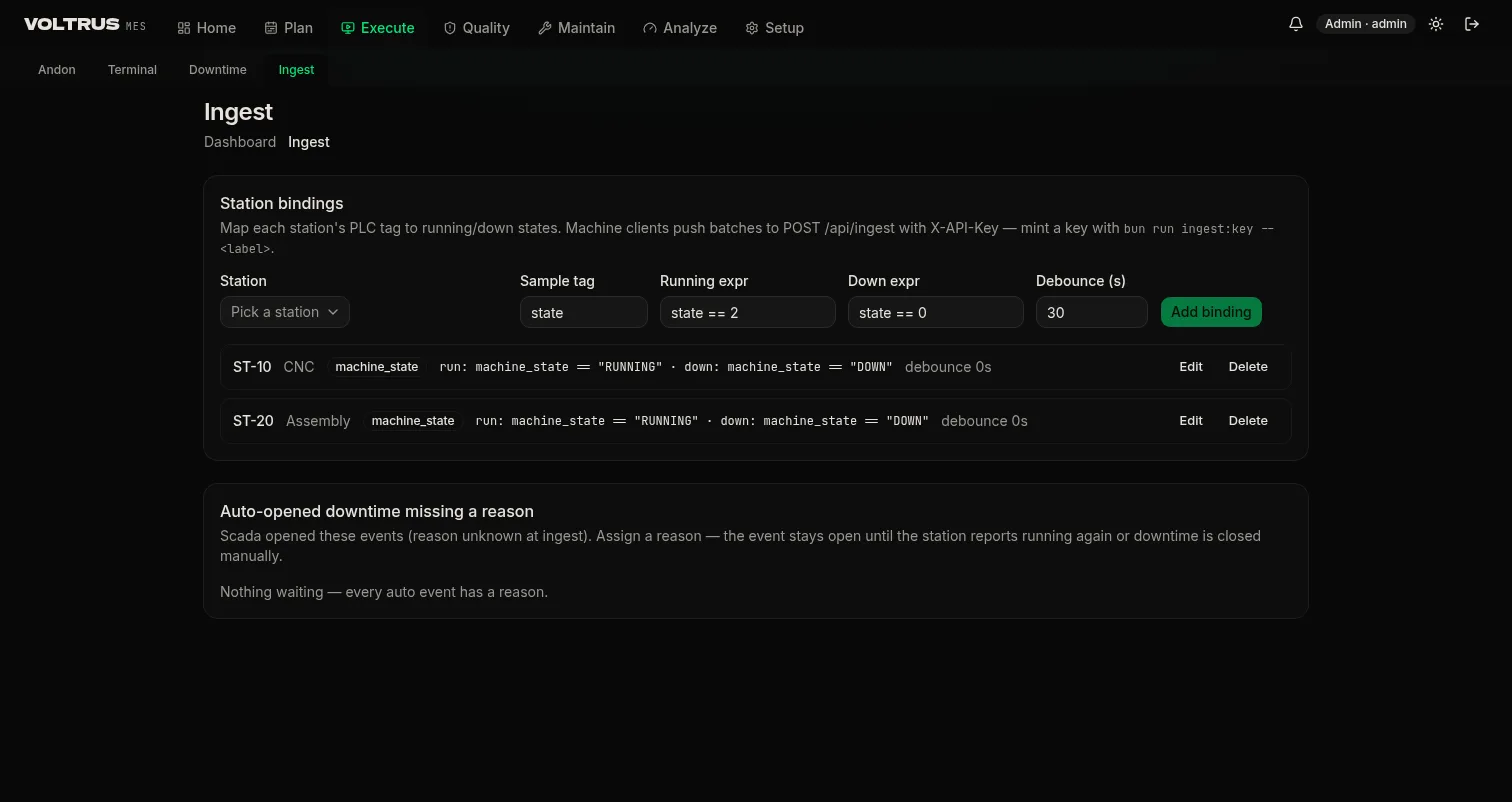The height and width of the screenshot is (802, 1512).
Task: Click debounce 0s in ST-20 row
Action: coord(984,421)
